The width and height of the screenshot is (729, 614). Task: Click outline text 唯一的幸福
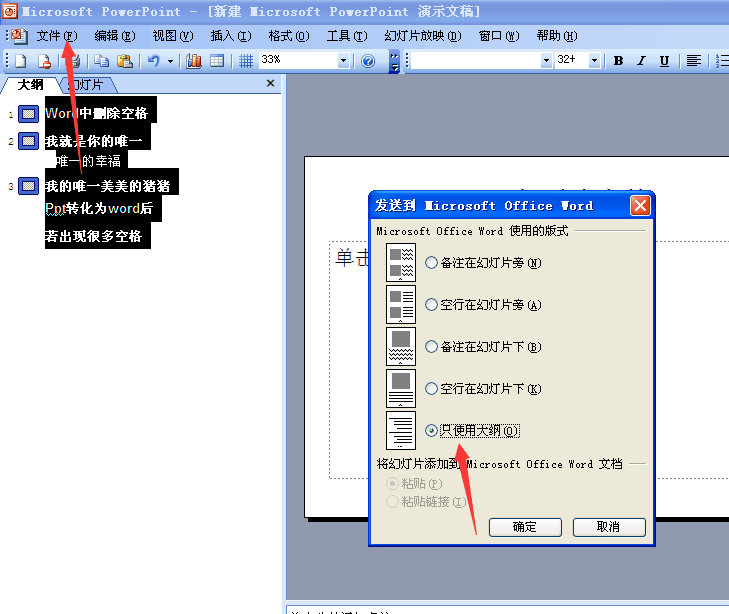point(88,161)
